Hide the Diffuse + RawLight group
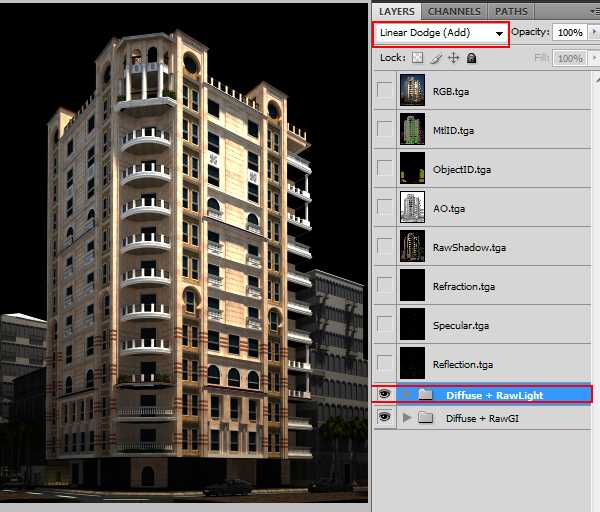The image size is (600, 512). 385,394
